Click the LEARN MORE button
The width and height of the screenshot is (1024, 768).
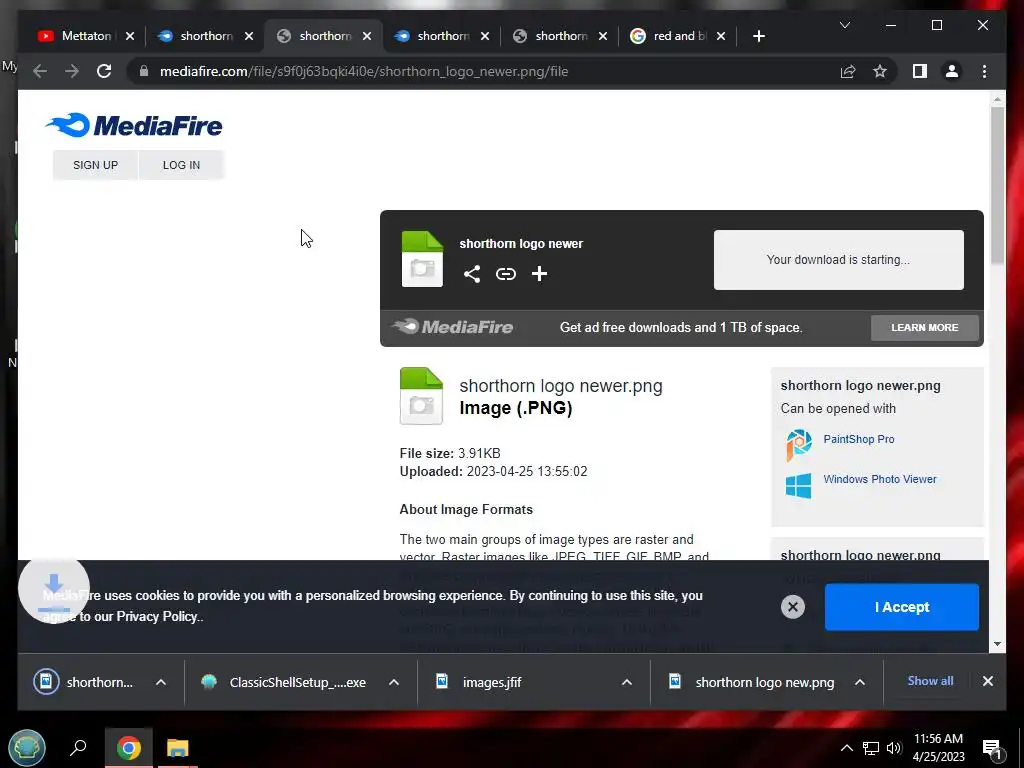(924, 327)
